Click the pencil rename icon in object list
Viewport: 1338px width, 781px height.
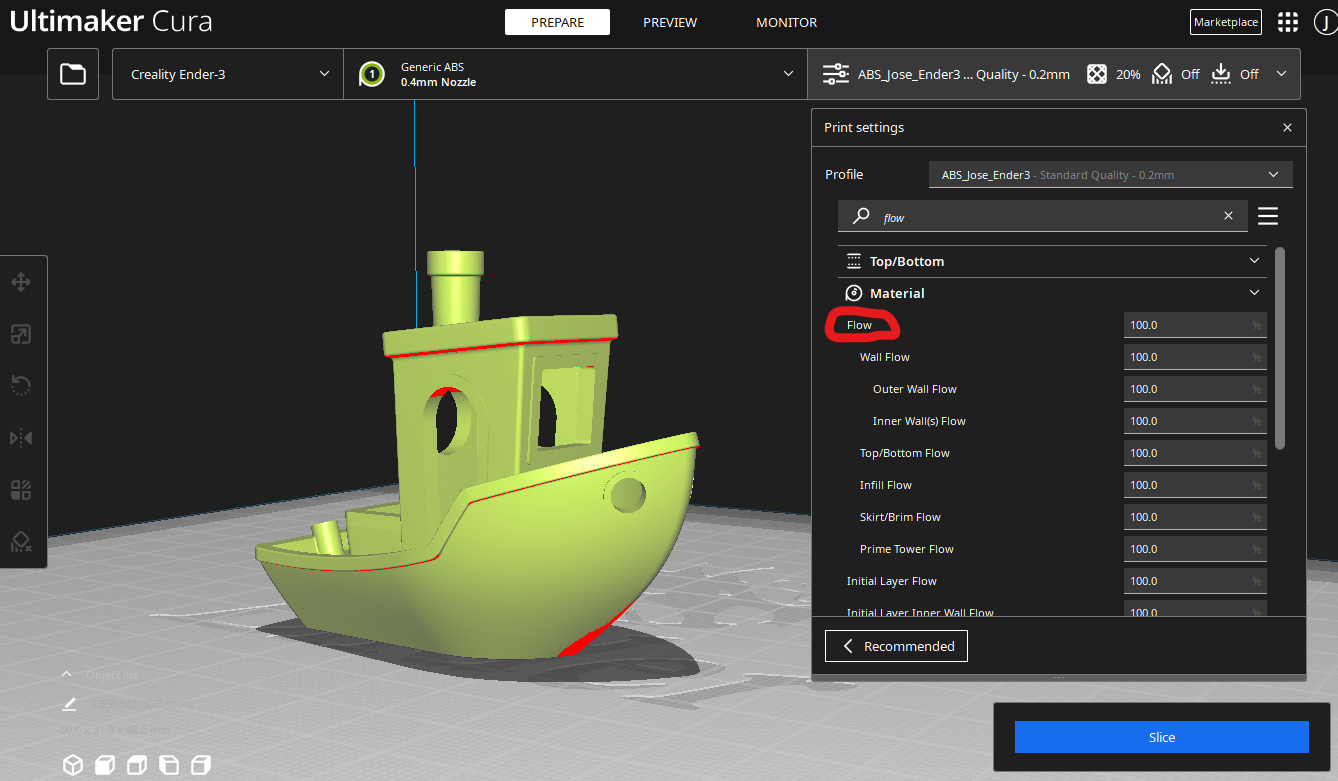[70, 704]
